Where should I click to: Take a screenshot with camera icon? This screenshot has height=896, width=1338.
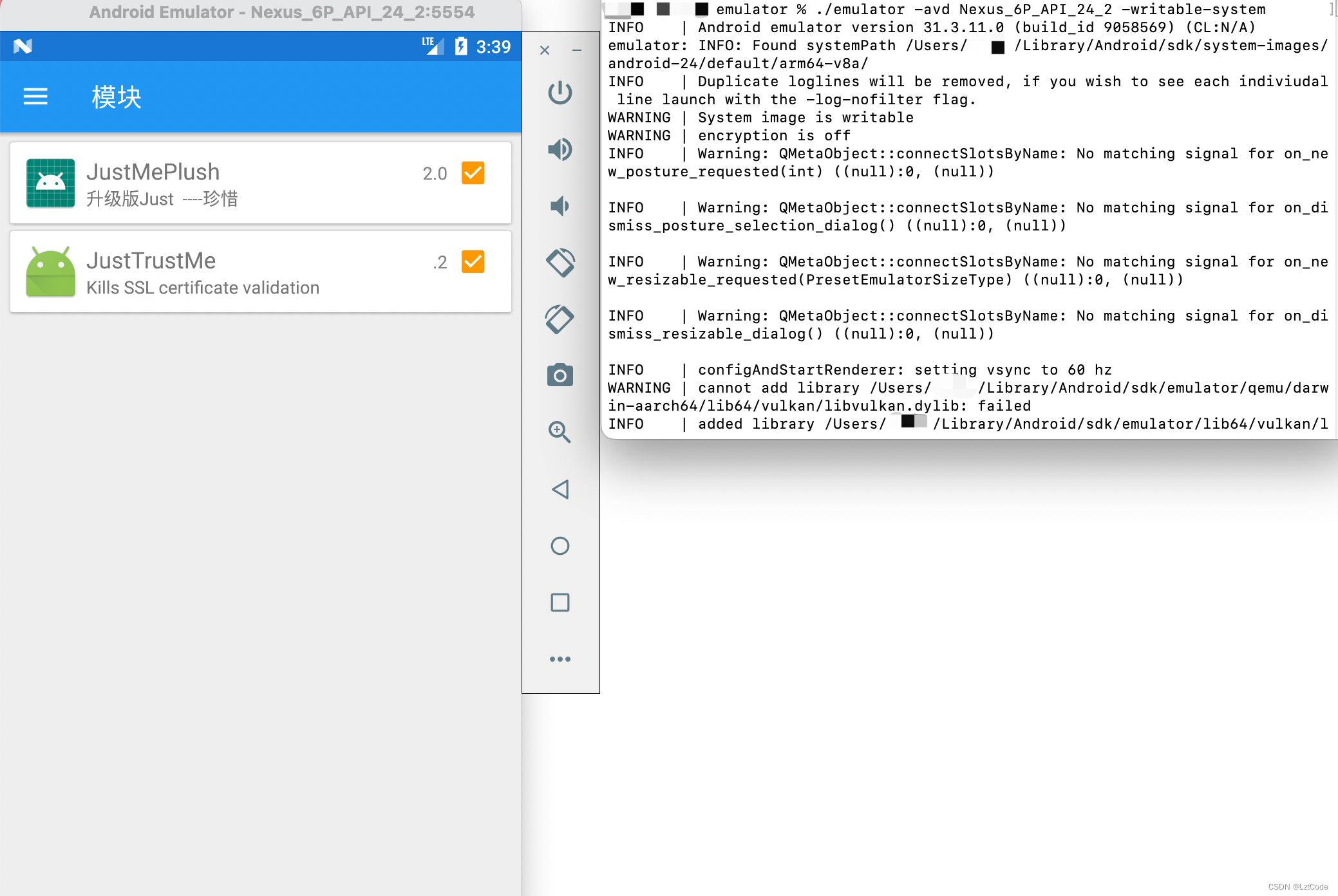point(560,375)
